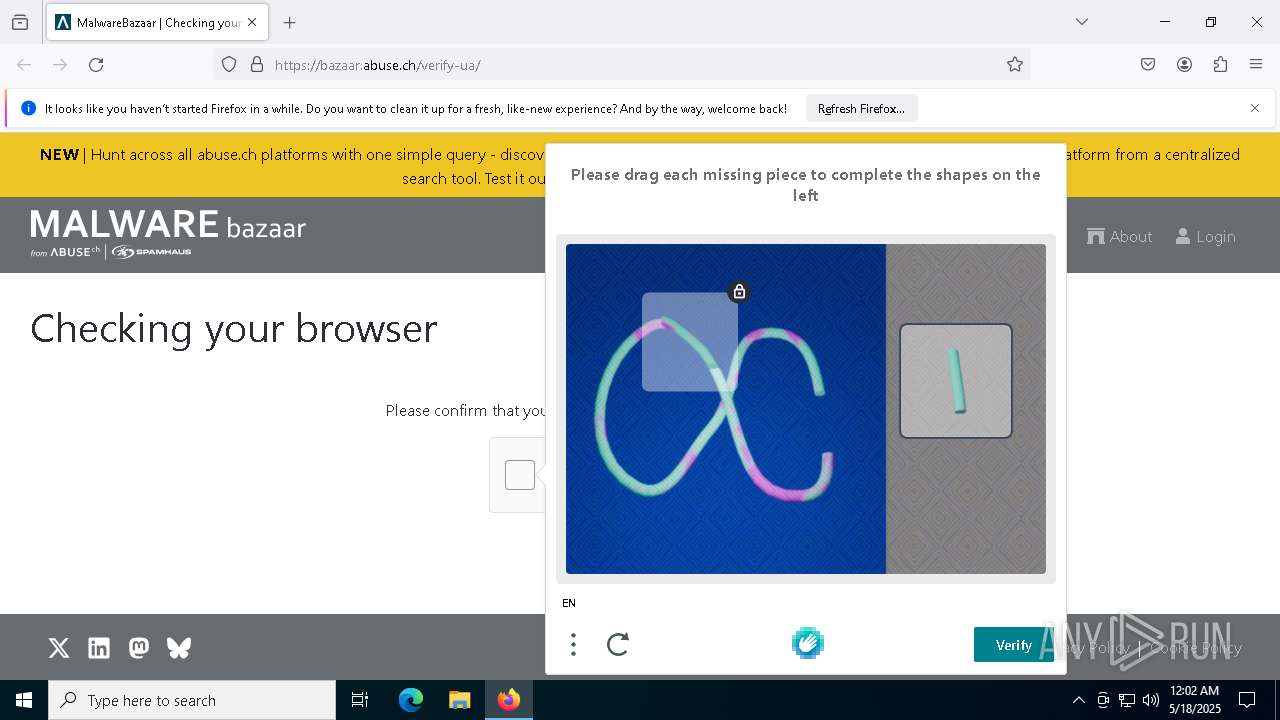Open the network status icon
The height and width of the screenshot is (720, 1280).
coord(1127,700)
